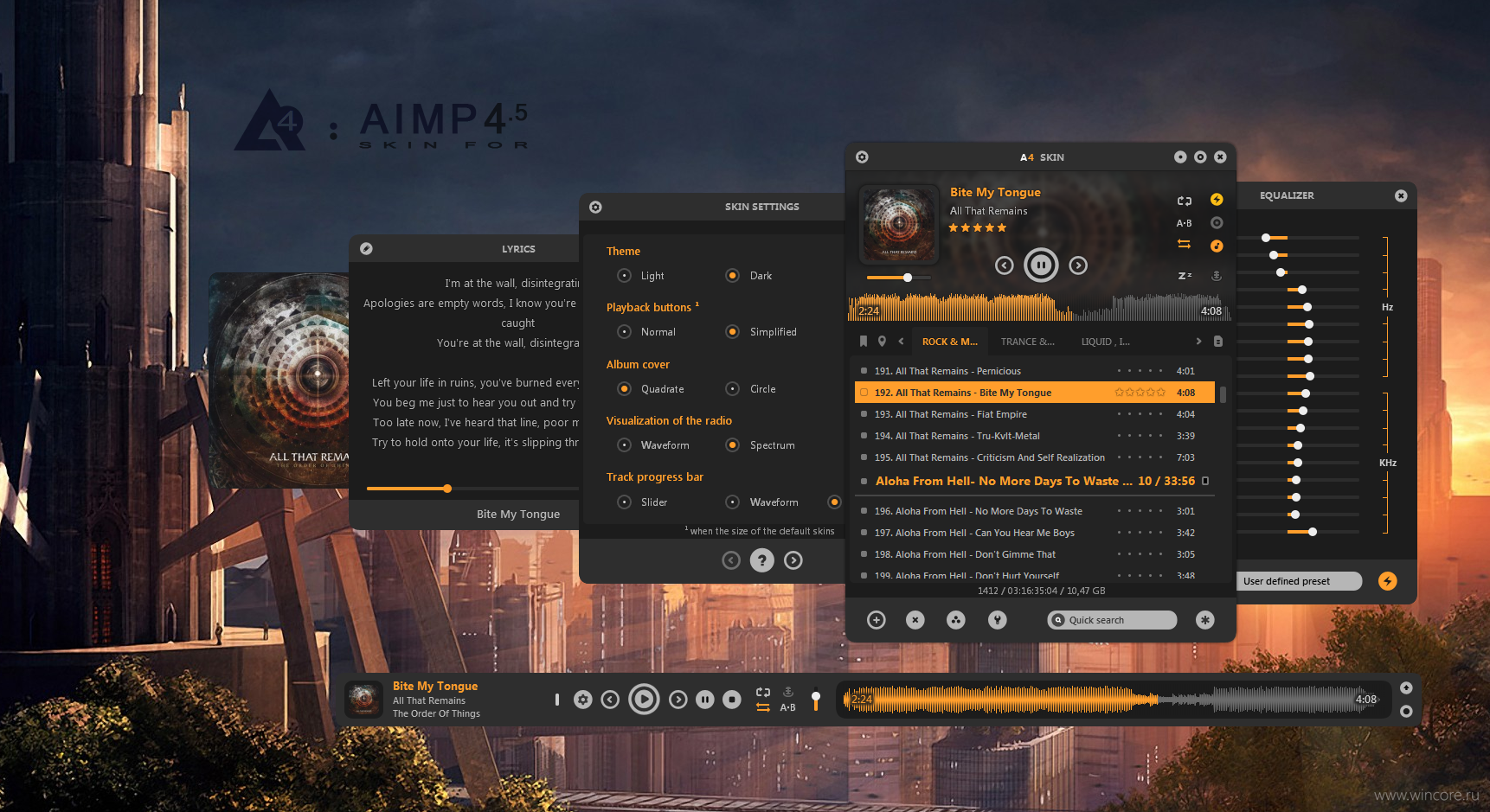Viewport: 1490px width, 812px height.
Task: Click help question mark in Skin Settings
Action: pos(761,560)
